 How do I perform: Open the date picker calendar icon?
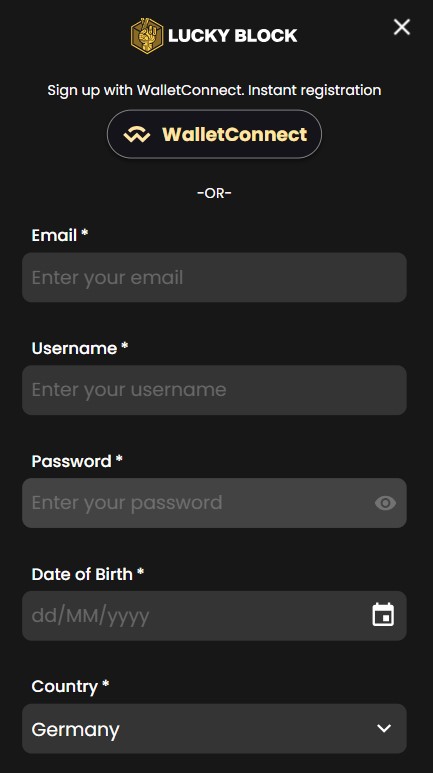tap(383, 615)
